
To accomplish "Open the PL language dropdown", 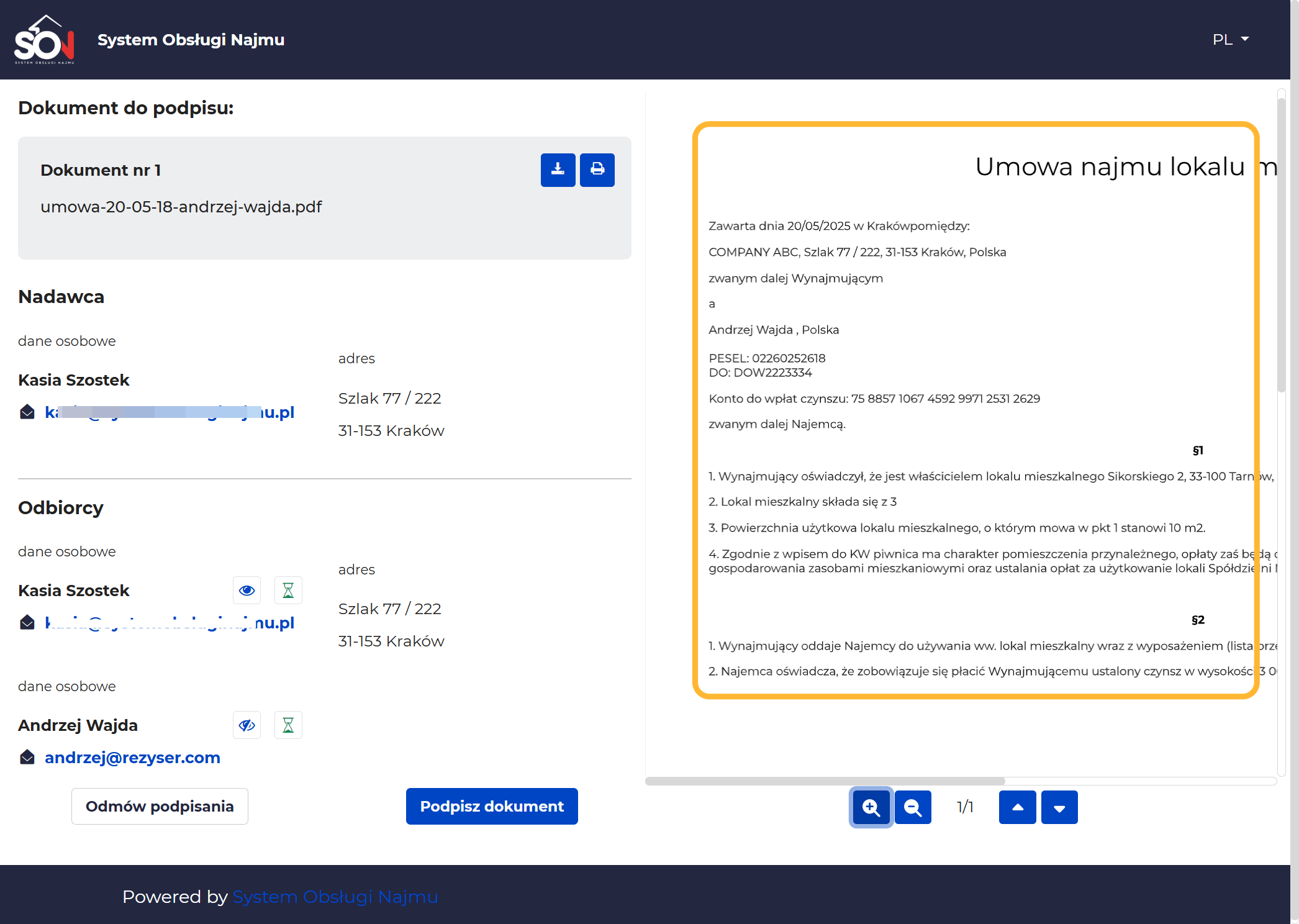I will pyautogui.click(x=1231, y=40).
